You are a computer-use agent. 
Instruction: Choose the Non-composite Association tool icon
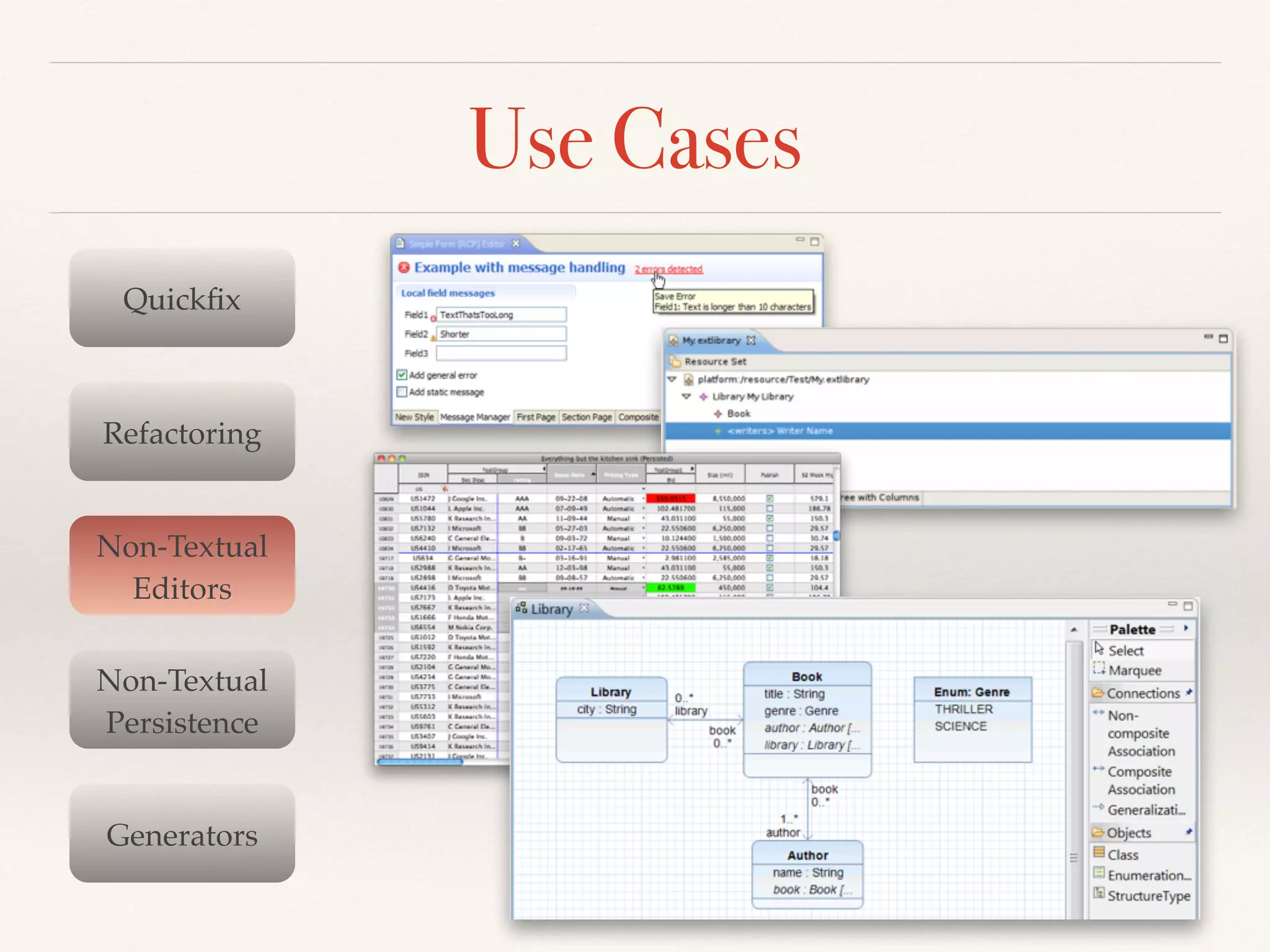click(x=1098, y=713)
